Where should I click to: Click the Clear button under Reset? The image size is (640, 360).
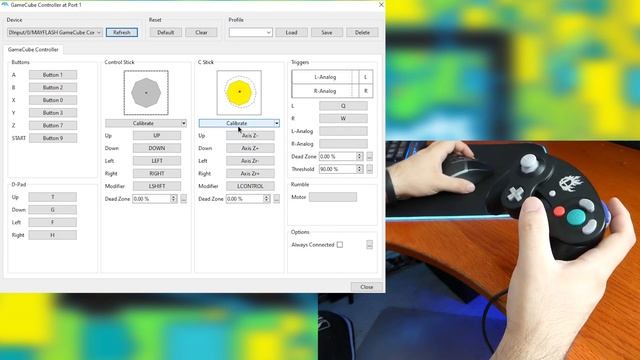click(x=201, y=32)
